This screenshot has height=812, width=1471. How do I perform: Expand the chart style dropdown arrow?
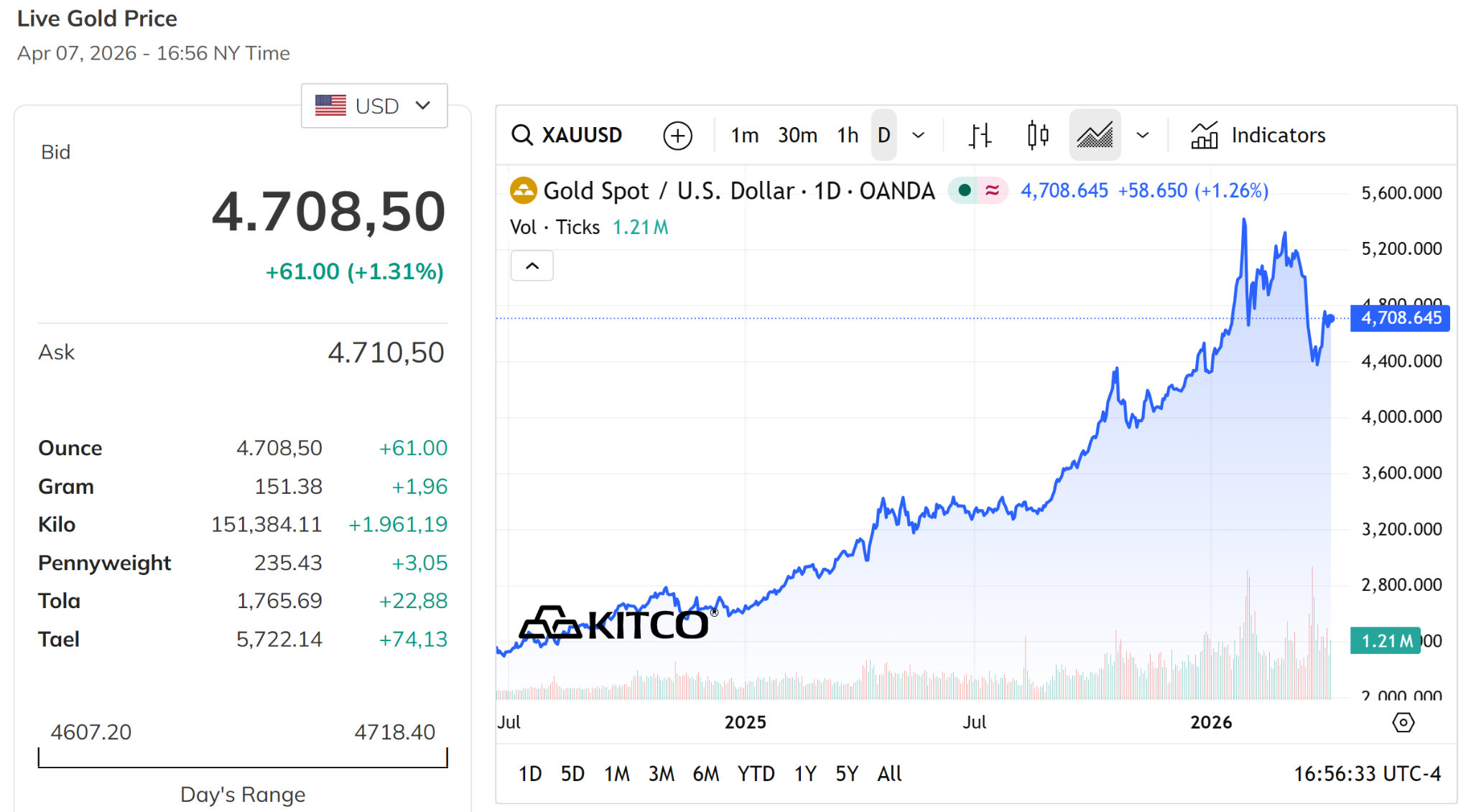1143,135
